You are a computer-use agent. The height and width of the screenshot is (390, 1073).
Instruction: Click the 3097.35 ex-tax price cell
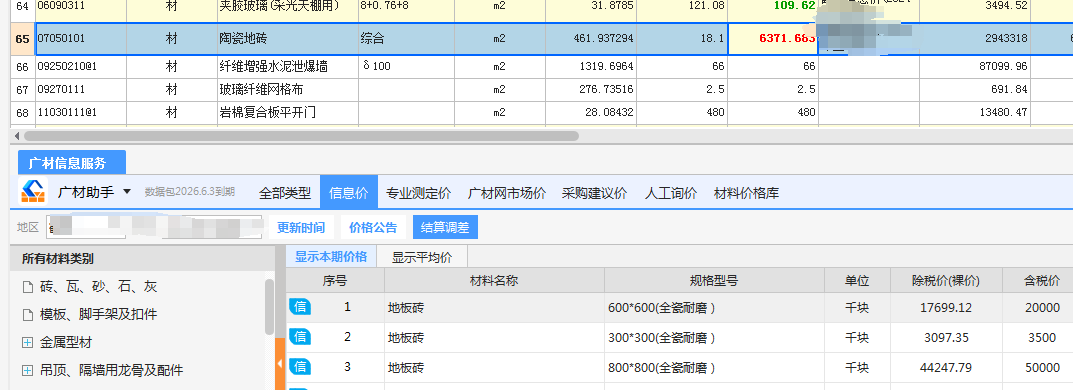coord(946,337)
